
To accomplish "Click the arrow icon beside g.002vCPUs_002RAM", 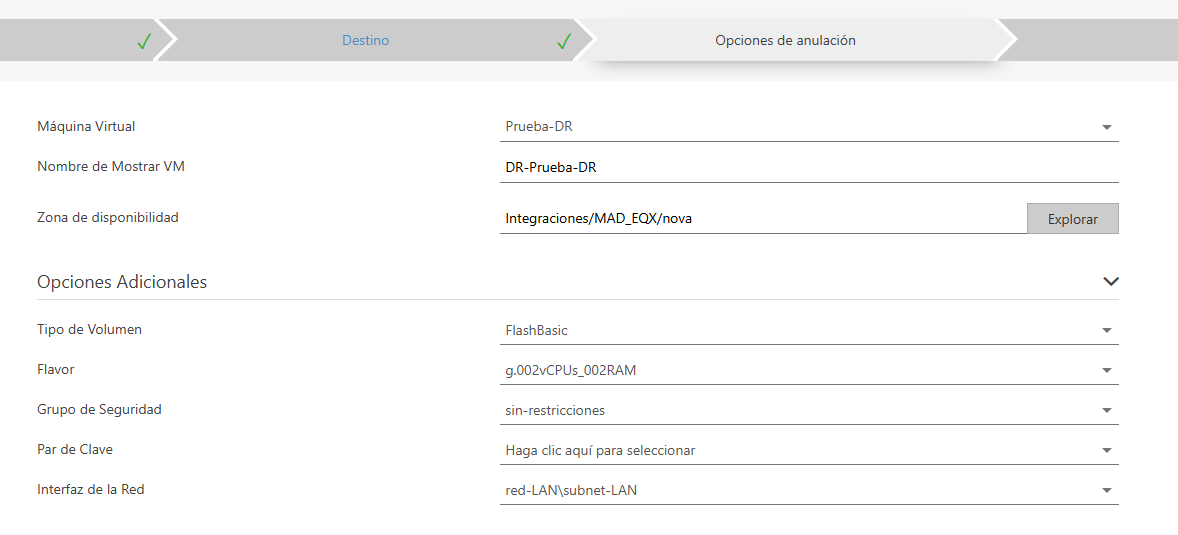I will tap(1107, 371).
